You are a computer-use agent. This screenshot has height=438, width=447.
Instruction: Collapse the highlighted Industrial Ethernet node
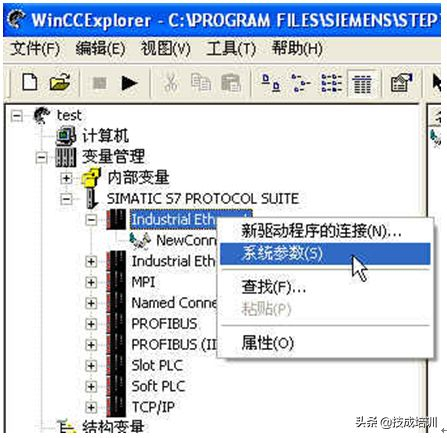tap(91, 220)
